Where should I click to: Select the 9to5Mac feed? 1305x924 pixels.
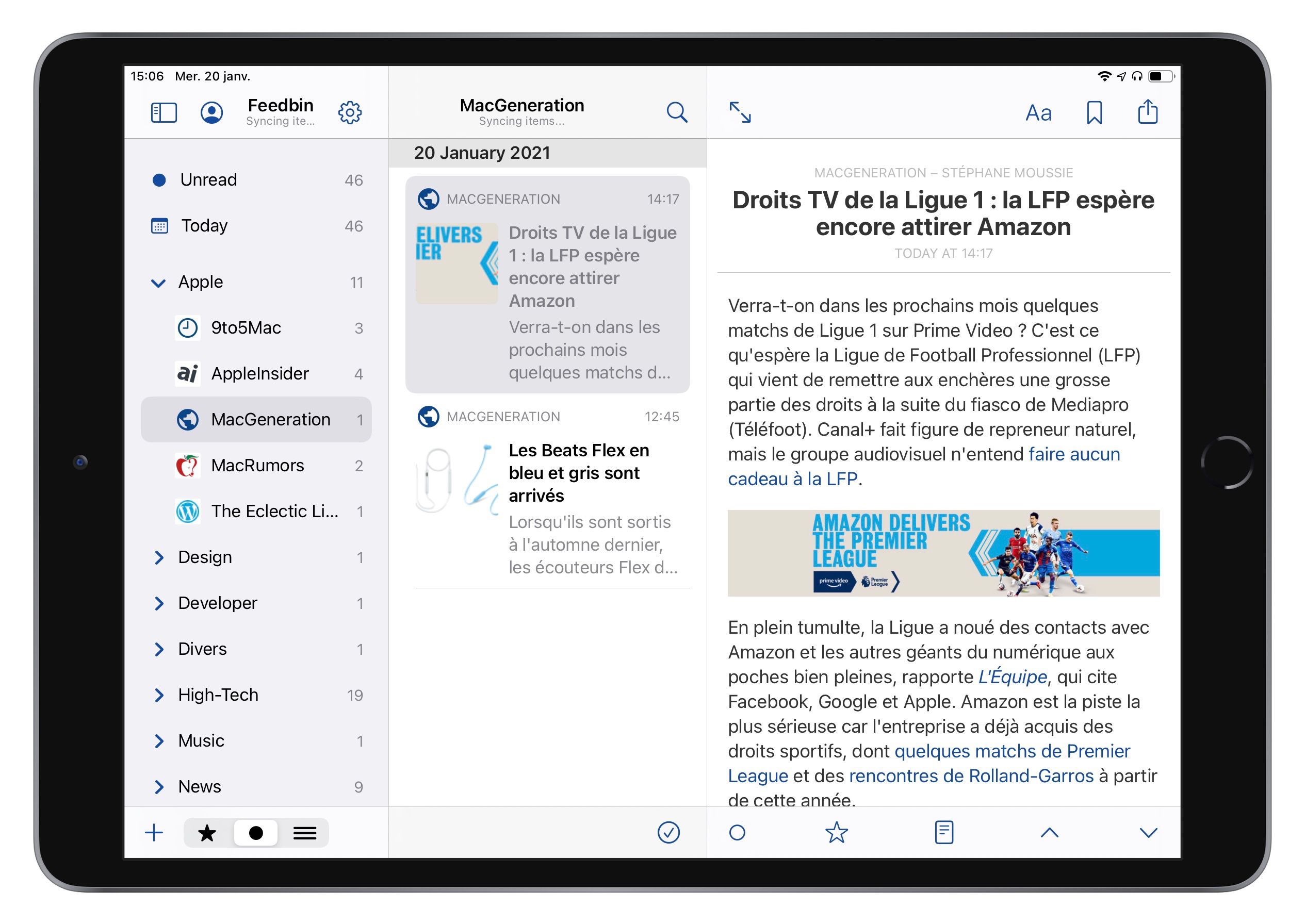point(256,328)
